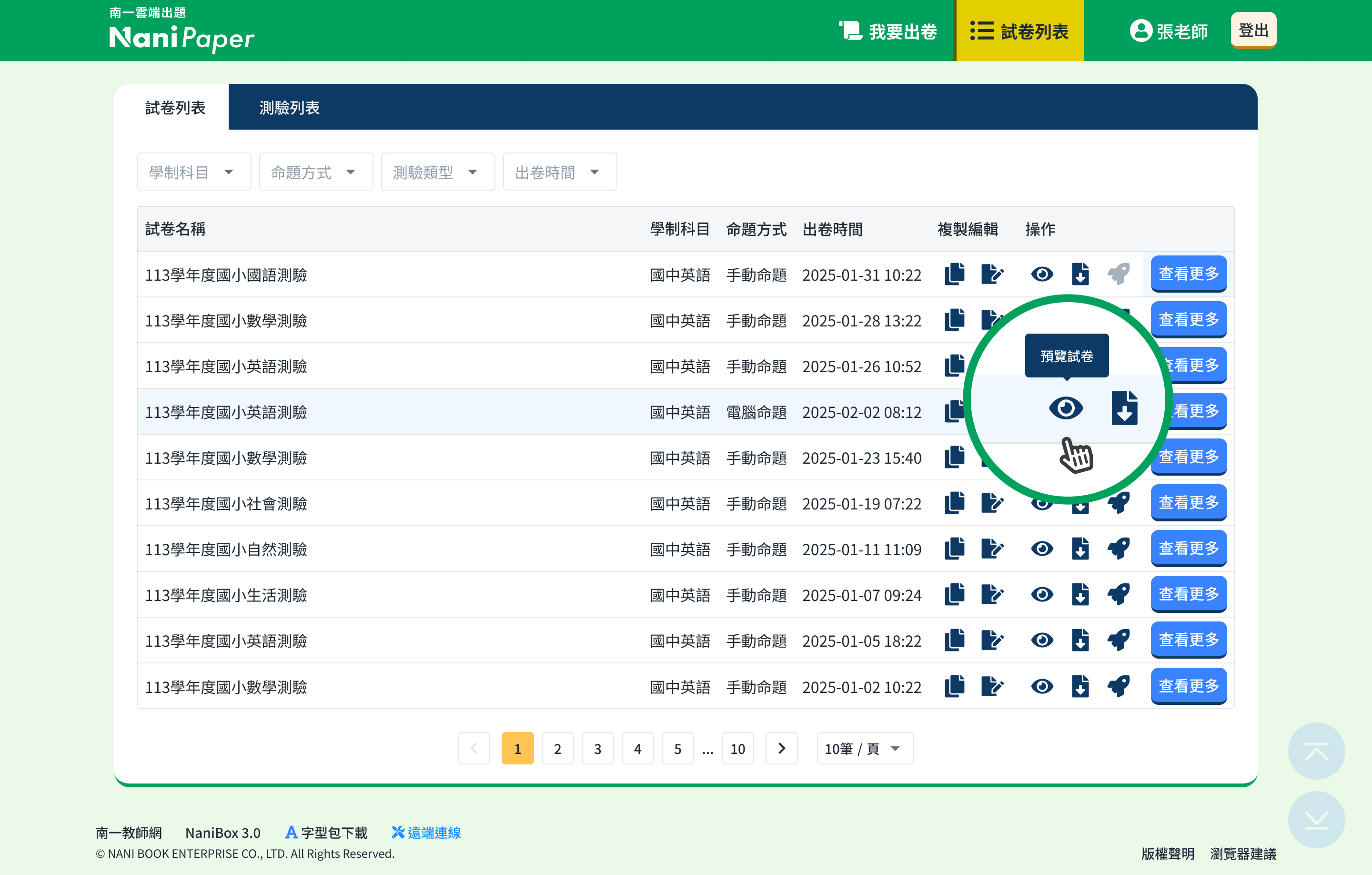The height and width of the screenshot is (875, 1372).
Task: Copy the 國小社會測驗 exam
Action: pyautogui.click(x=954, y=503)
